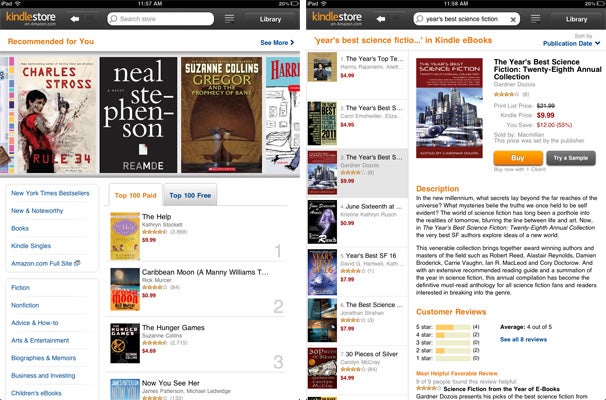Viewport: 606px width, 400px height.
Task: Tap the back arrow in right Kindle store
Action: tap(381, 19)
